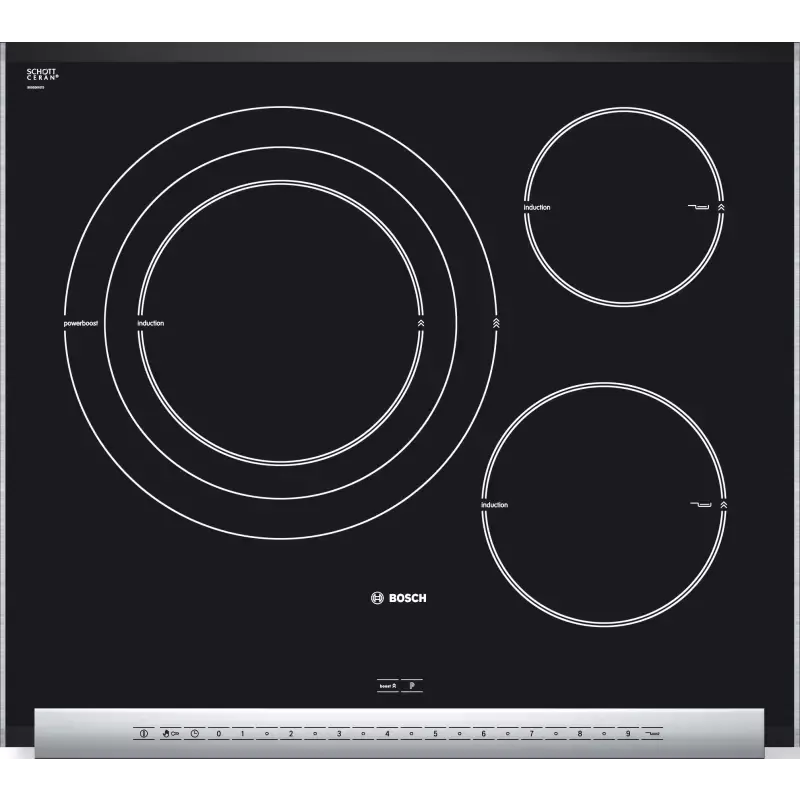Screen dimensions: 800x800
Task: Tap the inner chevron on the large zone
Action: tap(421, 324)
